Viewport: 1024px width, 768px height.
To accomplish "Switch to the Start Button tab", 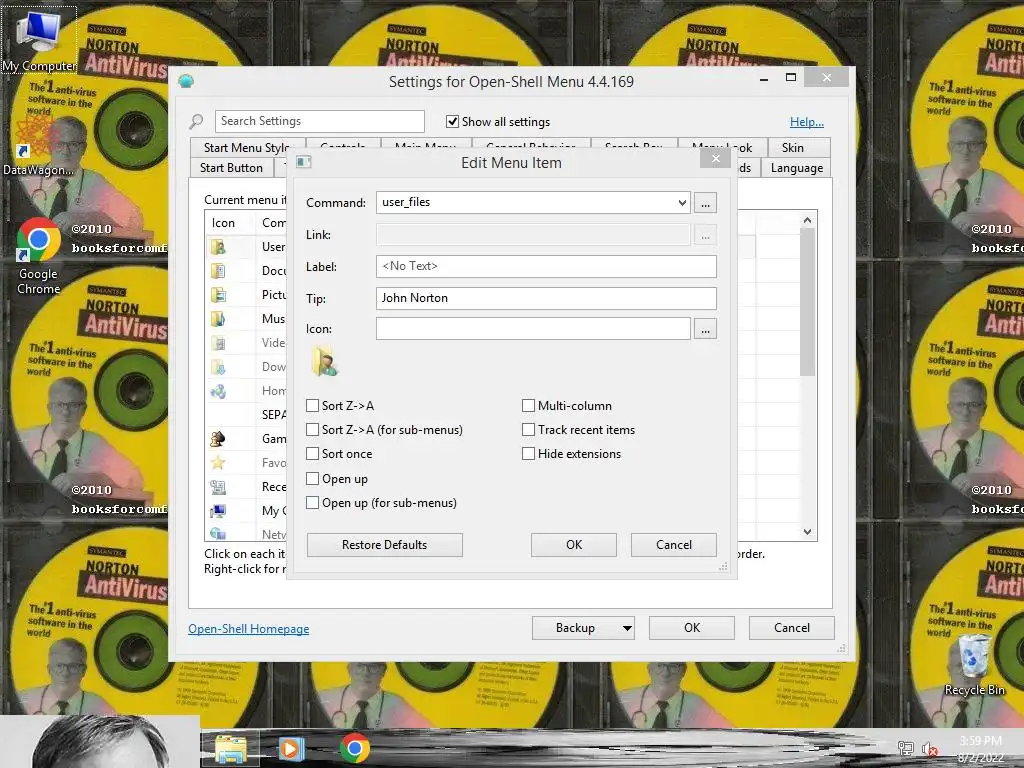I will coord(231,168).
